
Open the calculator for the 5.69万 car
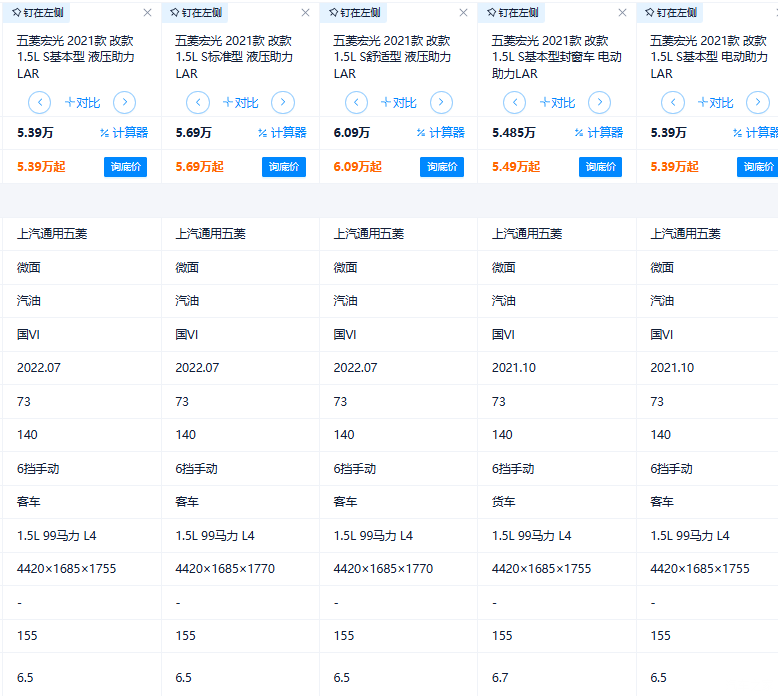point(285,133)
